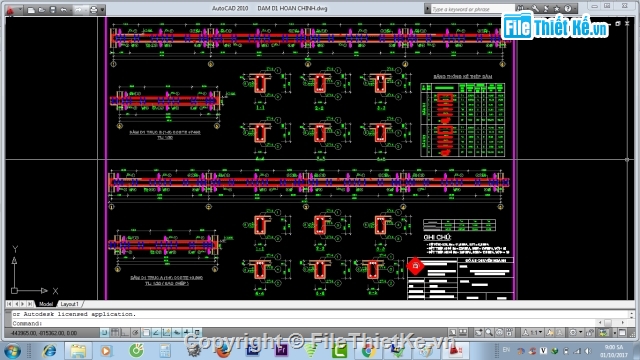The image size is (640, 360).
Task: Open the AutoCAD application menu button
Action: (10, 9)
